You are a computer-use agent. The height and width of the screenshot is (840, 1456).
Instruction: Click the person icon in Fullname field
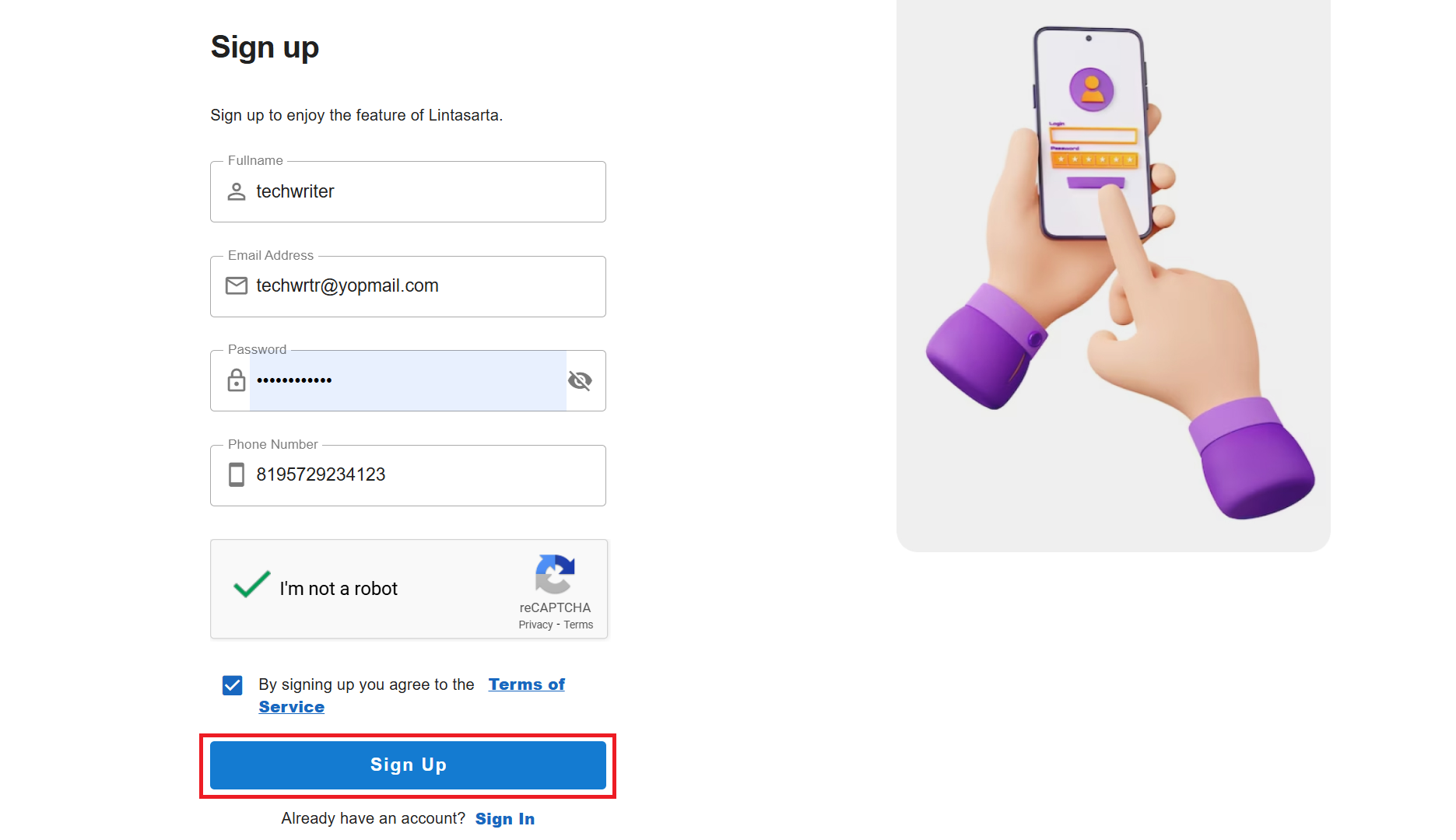(237, 191)
